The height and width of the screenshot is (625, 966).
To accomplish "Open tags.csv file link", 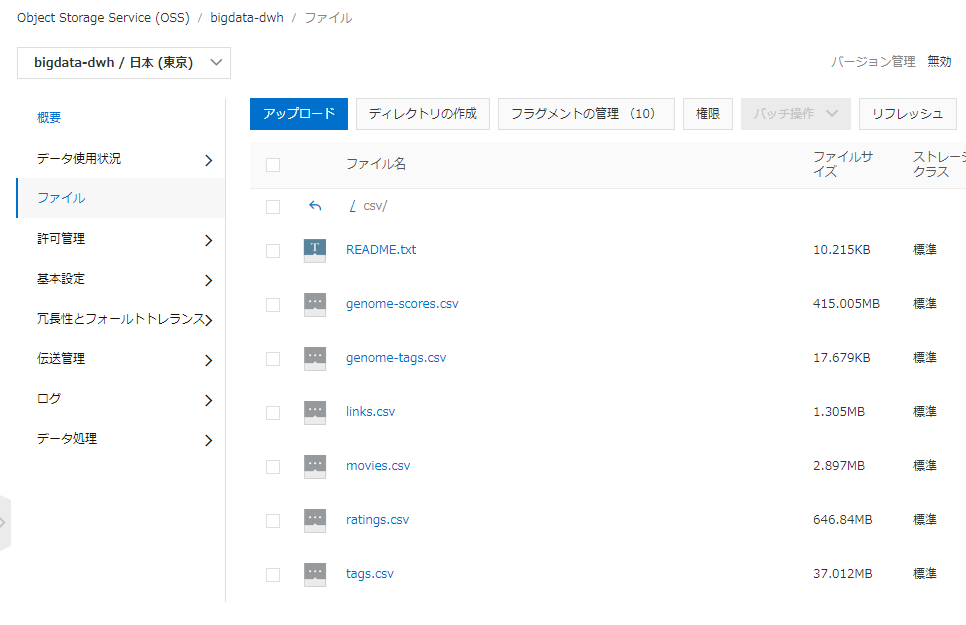I will 370,574.
